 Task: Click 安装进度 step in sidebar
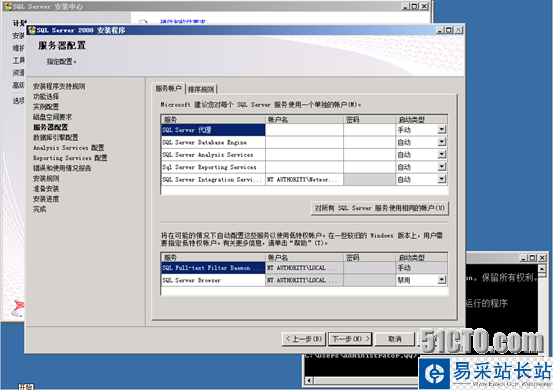[x=46, y=199]
